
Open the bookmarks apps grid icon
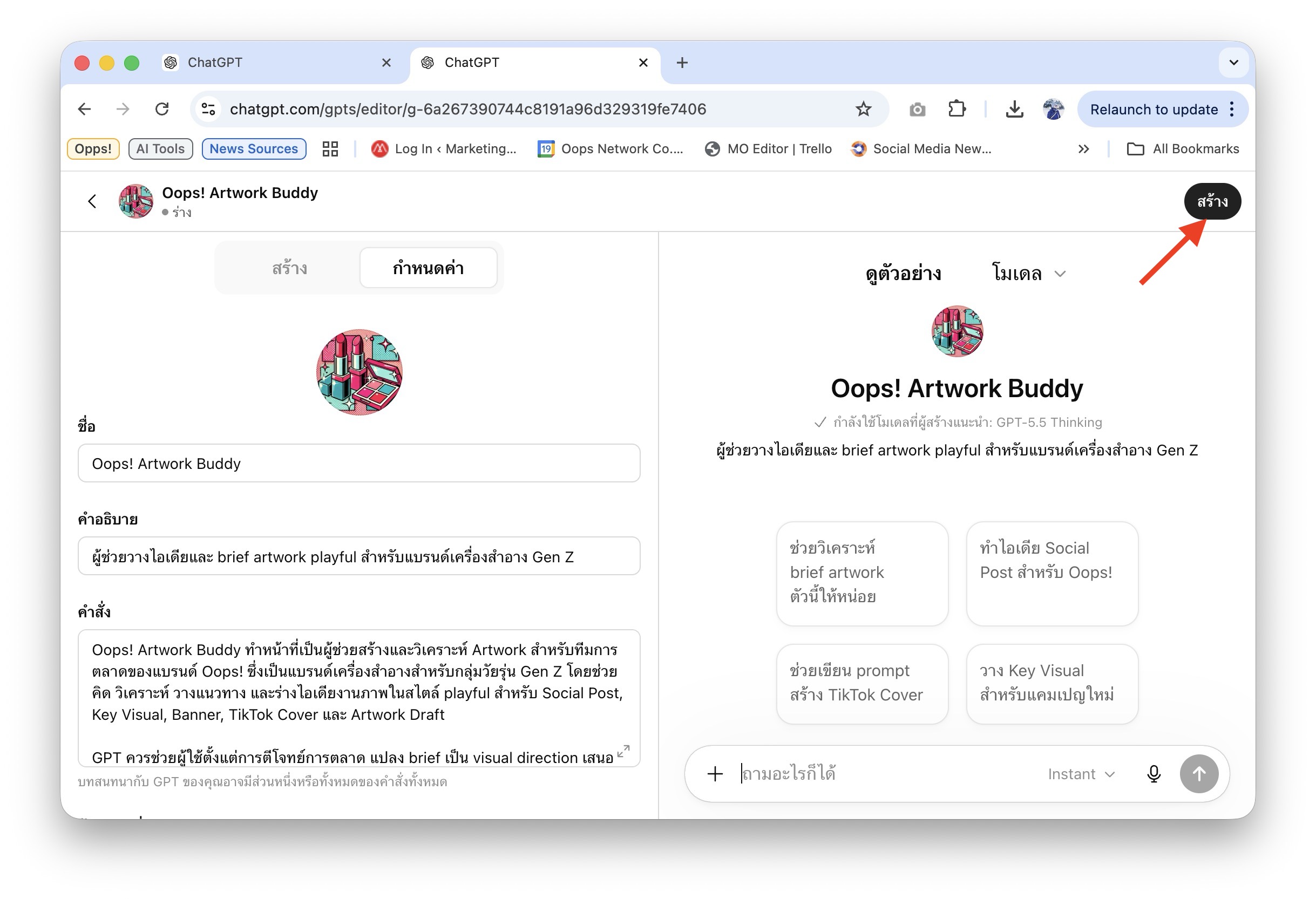click(330, 149)
